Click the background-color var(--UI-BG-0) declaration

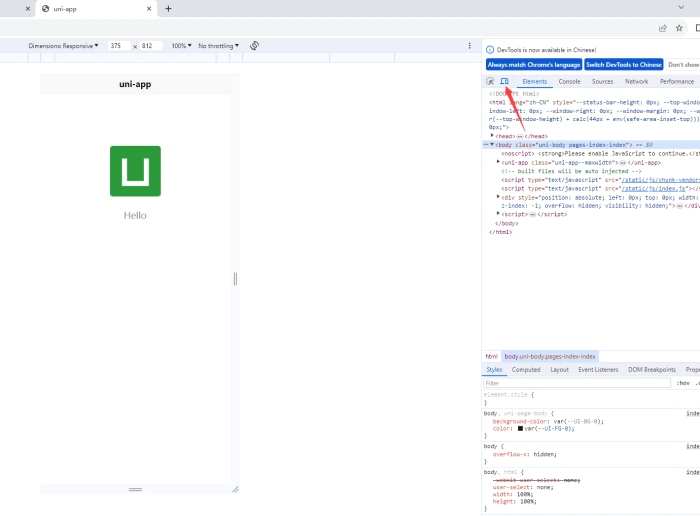[x=548, y=421]
